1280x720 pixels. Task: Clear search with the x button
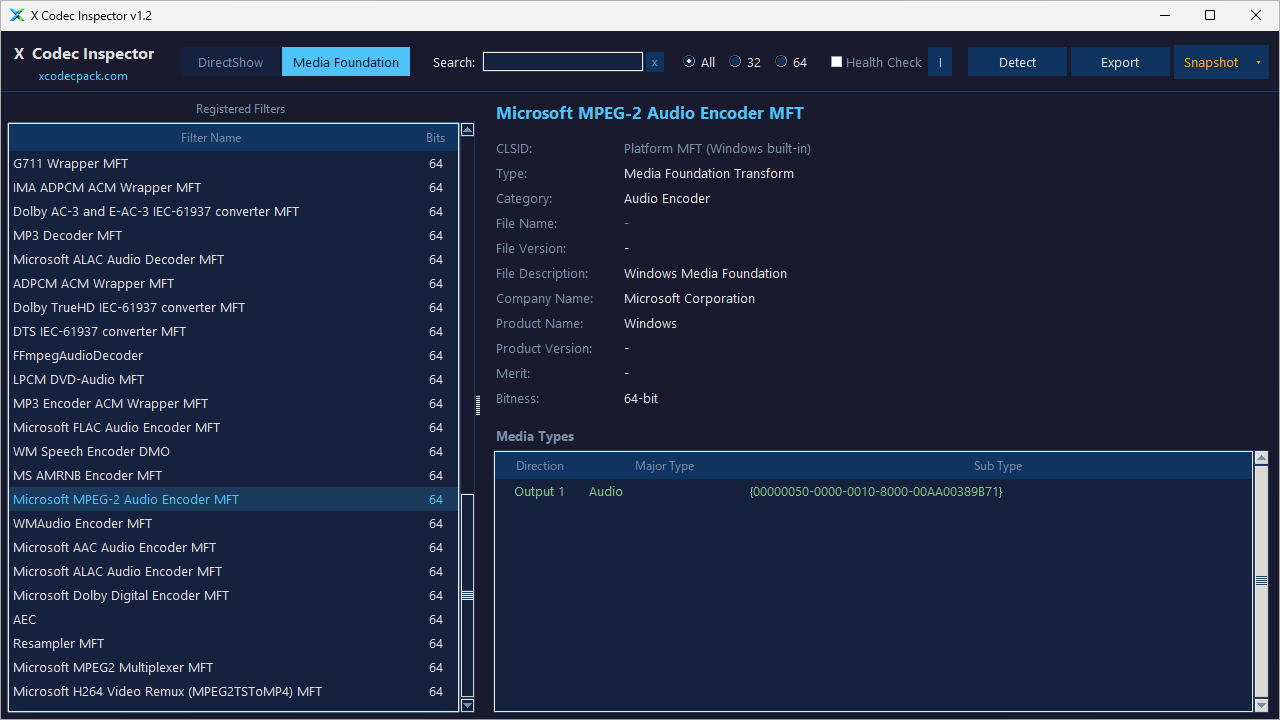[655, 62]
